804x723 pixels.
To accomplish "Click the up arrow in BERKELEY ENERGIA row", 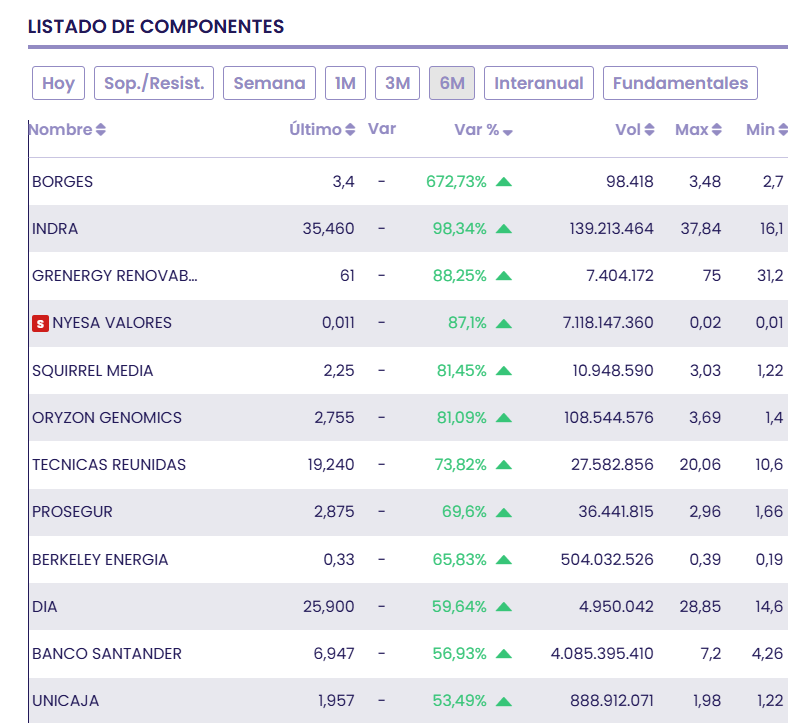I will (x=504, y=559).
